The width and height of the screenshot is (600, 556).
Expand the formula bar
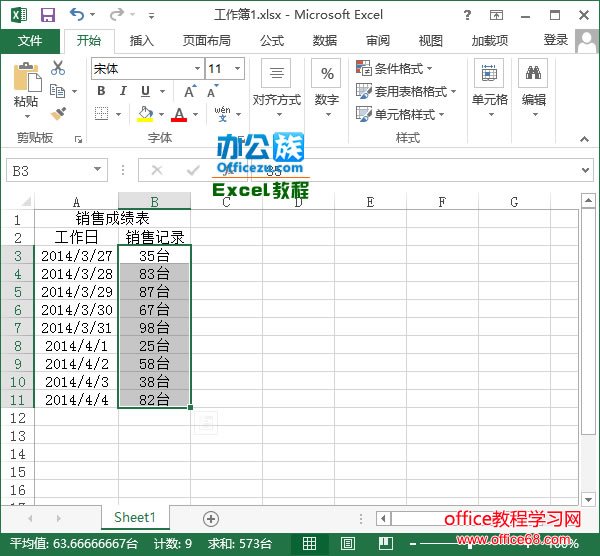pyautogui.click(x=585, y=170)
